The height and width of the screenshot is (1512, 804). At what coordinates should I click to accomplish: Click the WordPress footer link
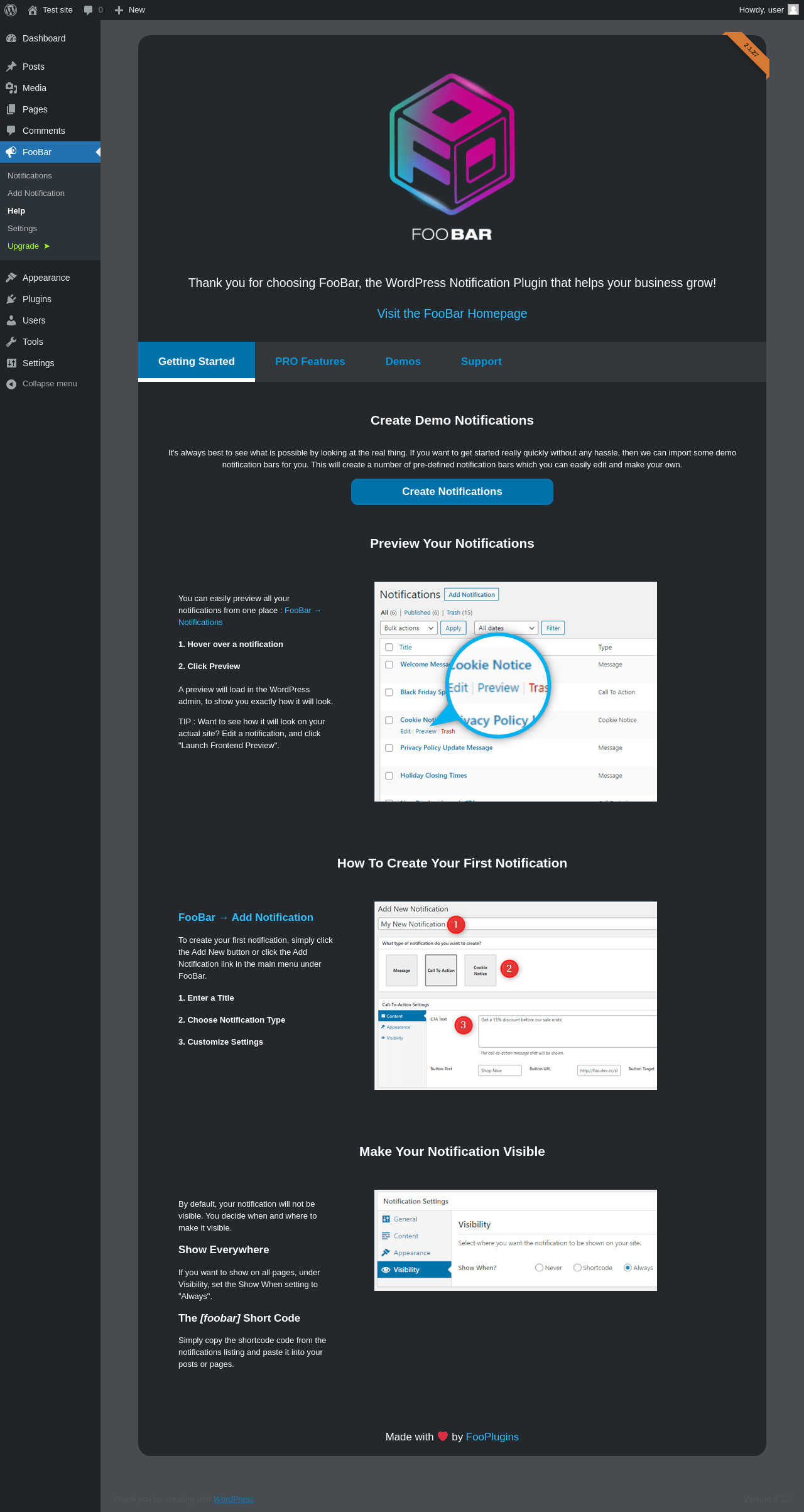pyautogui.click(x=233, y=1499)
